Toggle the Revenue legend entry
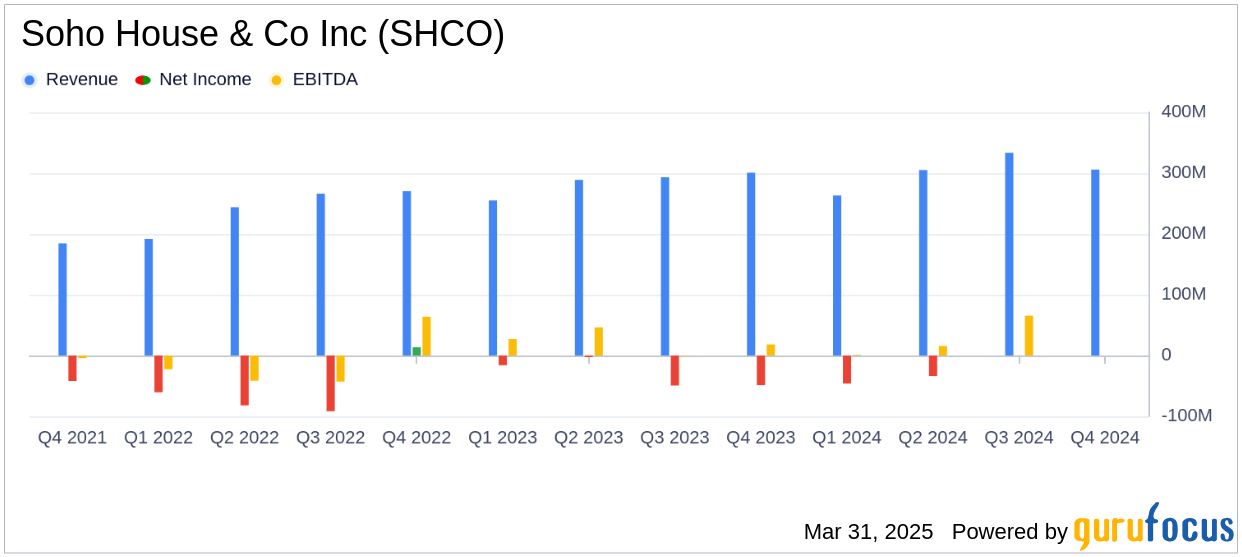Screen dimensions: 1242x557 70,80
